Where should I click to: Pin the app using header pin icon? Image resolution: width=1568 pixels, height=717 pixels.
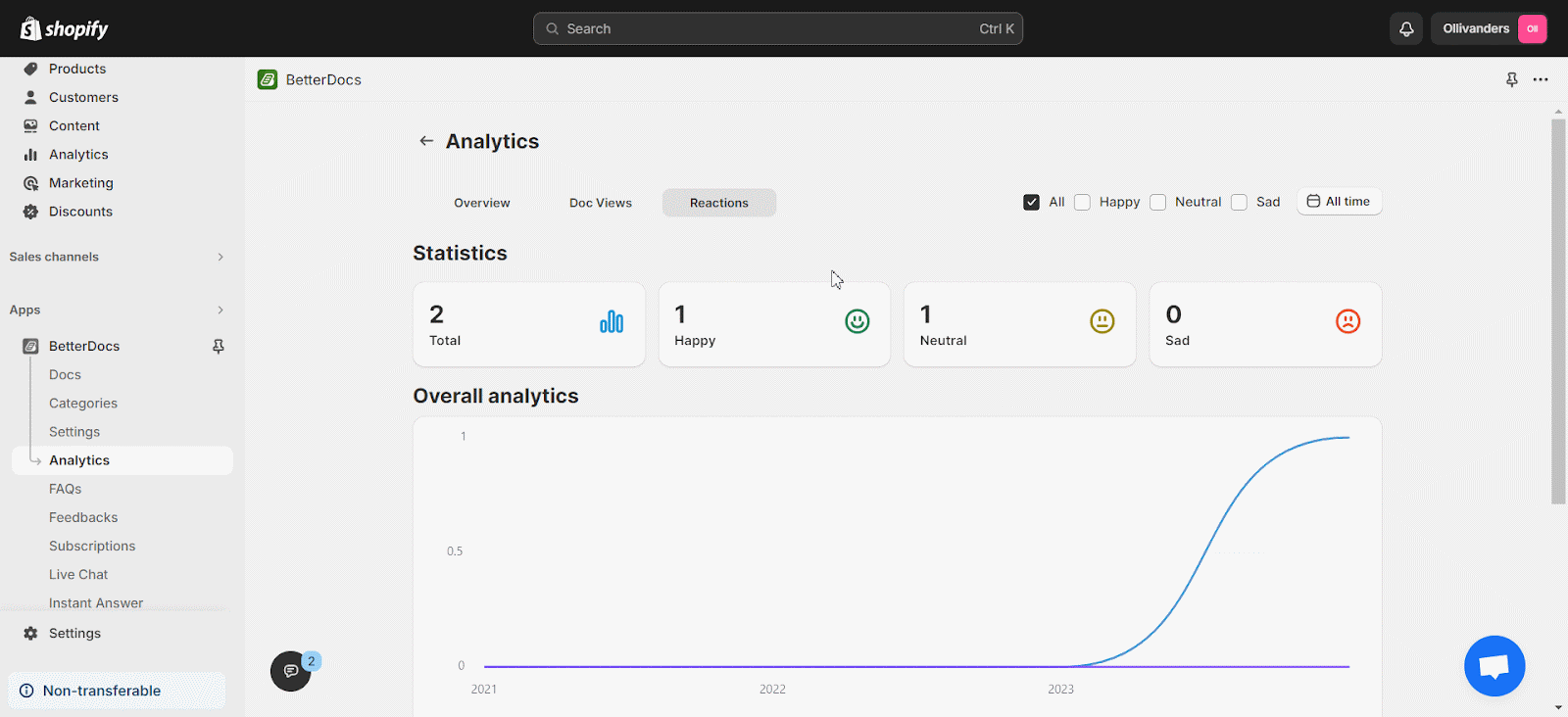point(1512,79)
